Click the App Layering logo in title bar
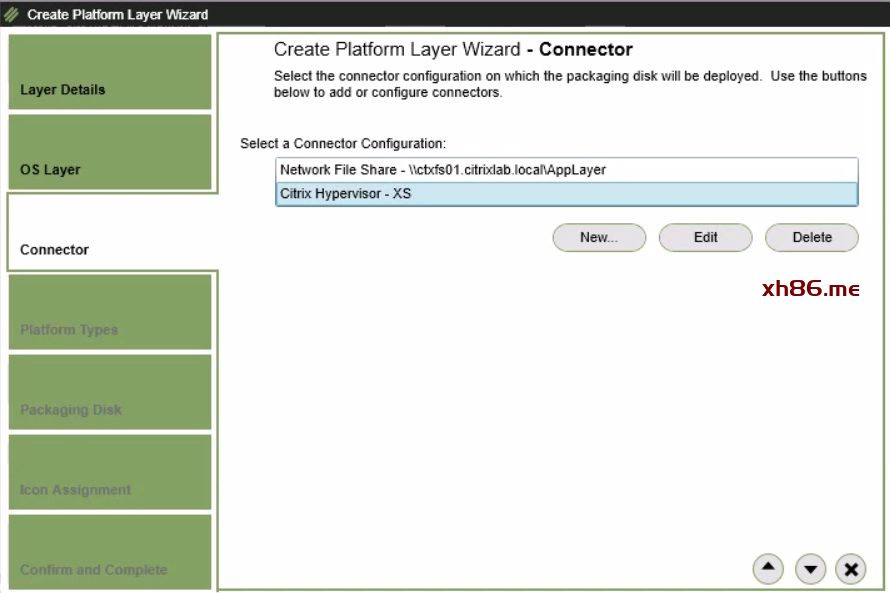 (x=12, y=15)
